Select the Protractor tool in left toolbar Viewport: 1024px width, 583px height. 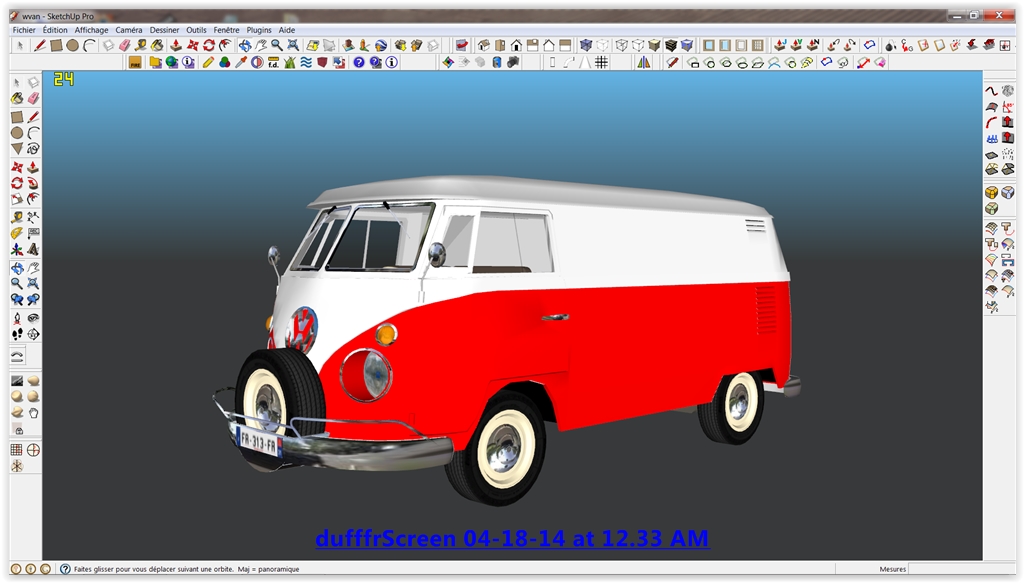click(x=17, y=233)
